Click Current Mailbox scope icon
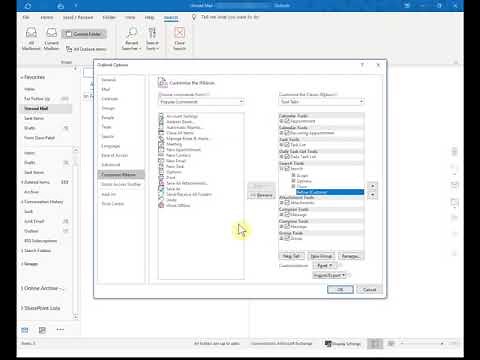The image size is (480, 360). click(51, 39)
